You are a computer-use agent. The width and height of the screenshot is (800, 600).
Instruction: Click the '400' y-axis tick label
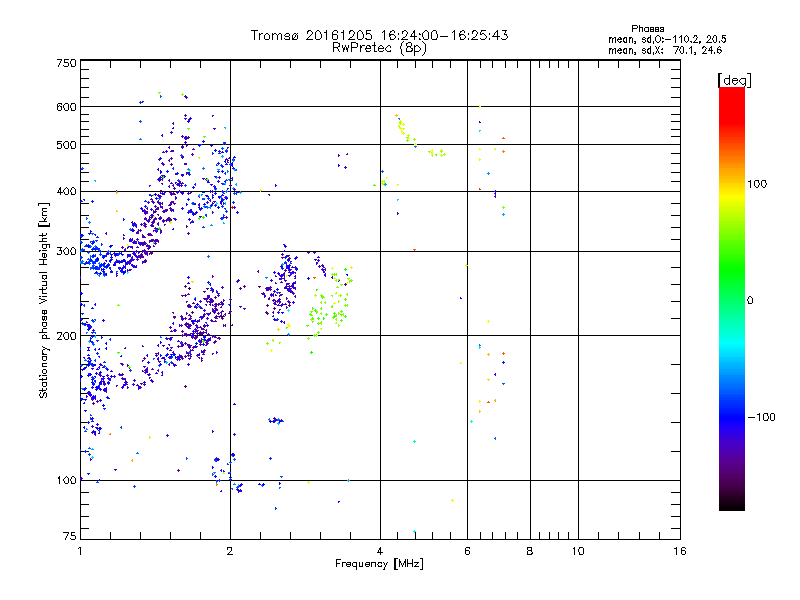(66, 192)
